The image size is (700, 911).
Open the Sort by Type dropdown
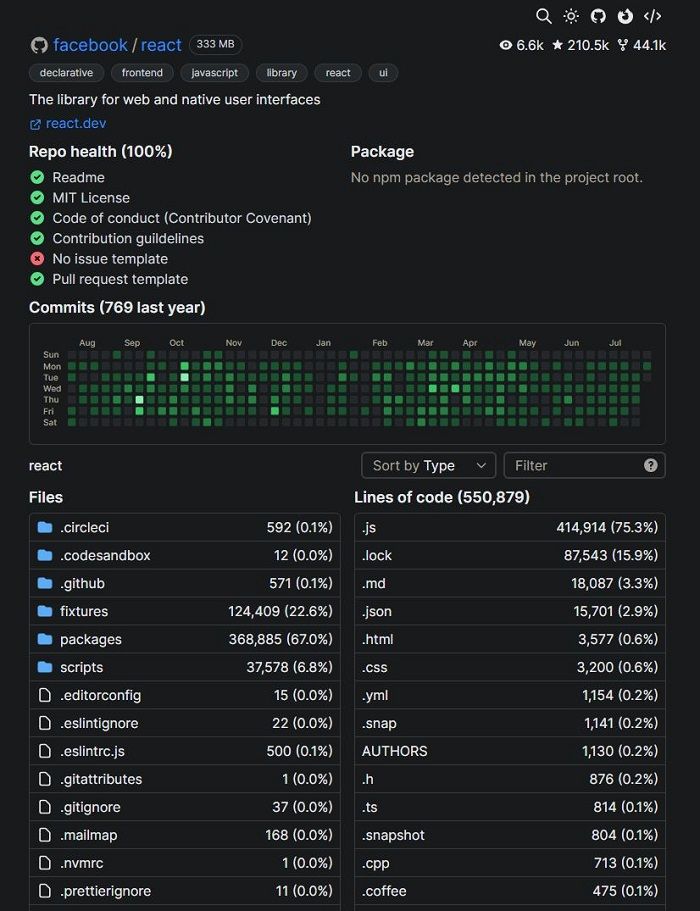coord(428,465)
